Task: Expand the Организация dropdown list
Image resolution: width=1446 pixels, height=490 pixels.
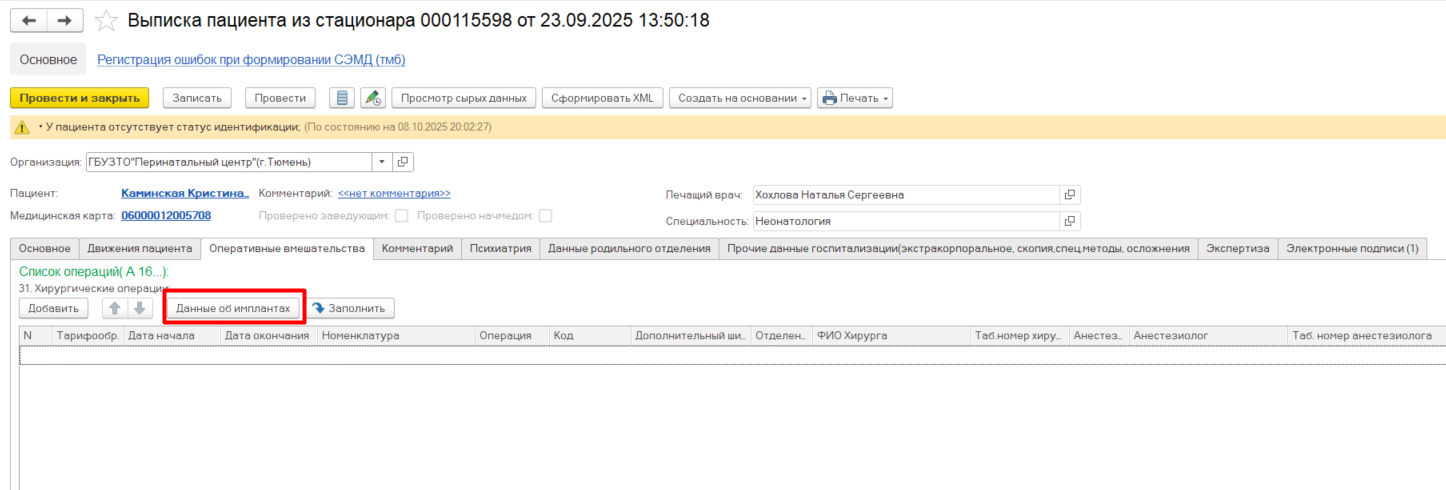Action: coord(382,162)
